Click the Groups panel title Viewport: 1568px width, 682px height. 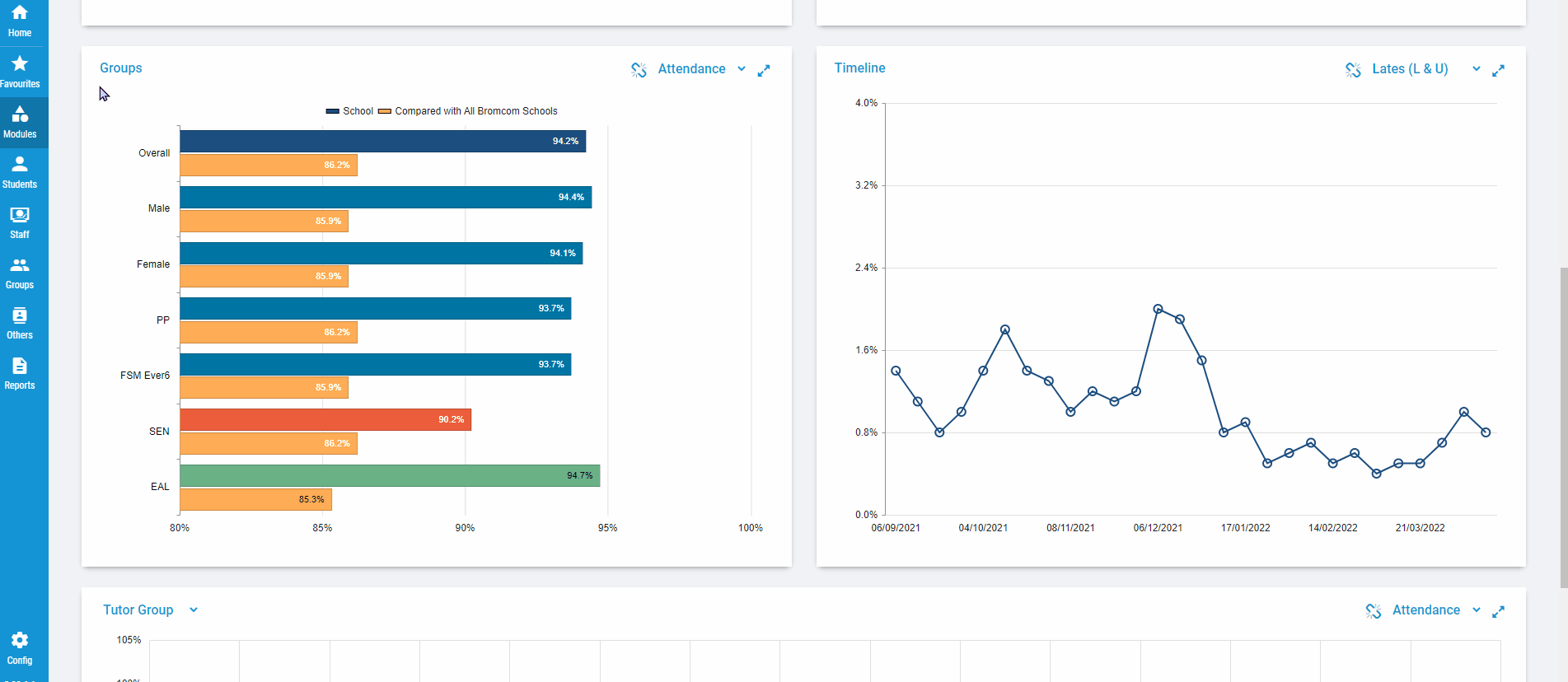(121, 68)
